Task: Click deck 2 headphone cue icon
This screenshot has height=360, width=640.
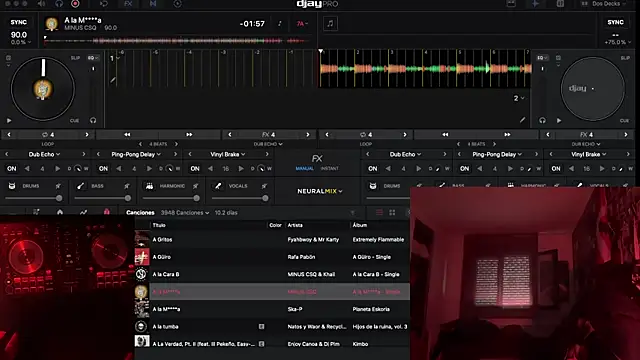Action: (542, 120)
